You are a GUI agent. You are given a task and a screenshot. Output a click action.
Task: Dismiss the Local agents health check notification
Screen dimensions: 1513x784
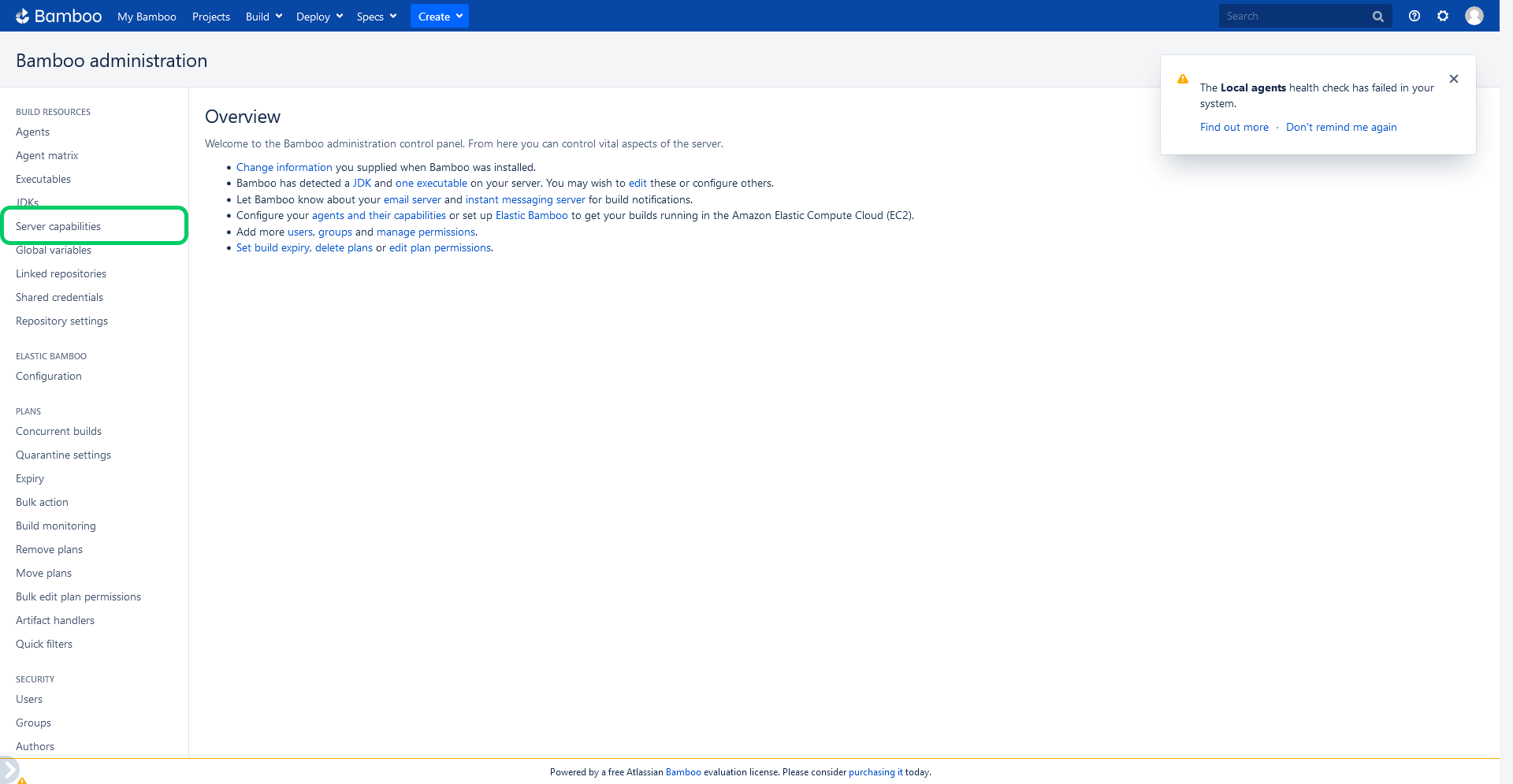pyautogui.click(x=1454, y=79)
